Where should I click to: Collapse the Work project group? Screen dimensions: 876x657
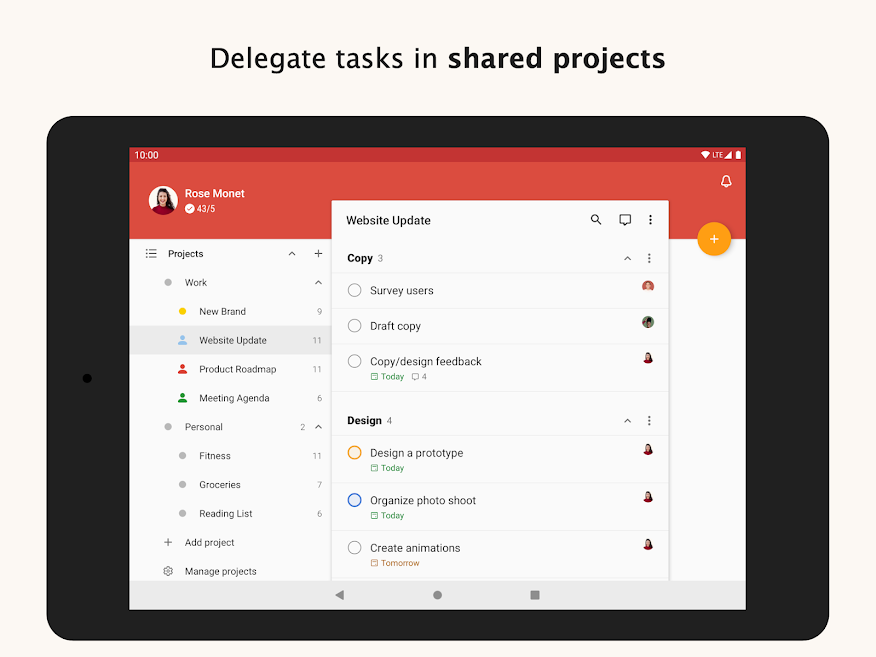pos(318,283)
